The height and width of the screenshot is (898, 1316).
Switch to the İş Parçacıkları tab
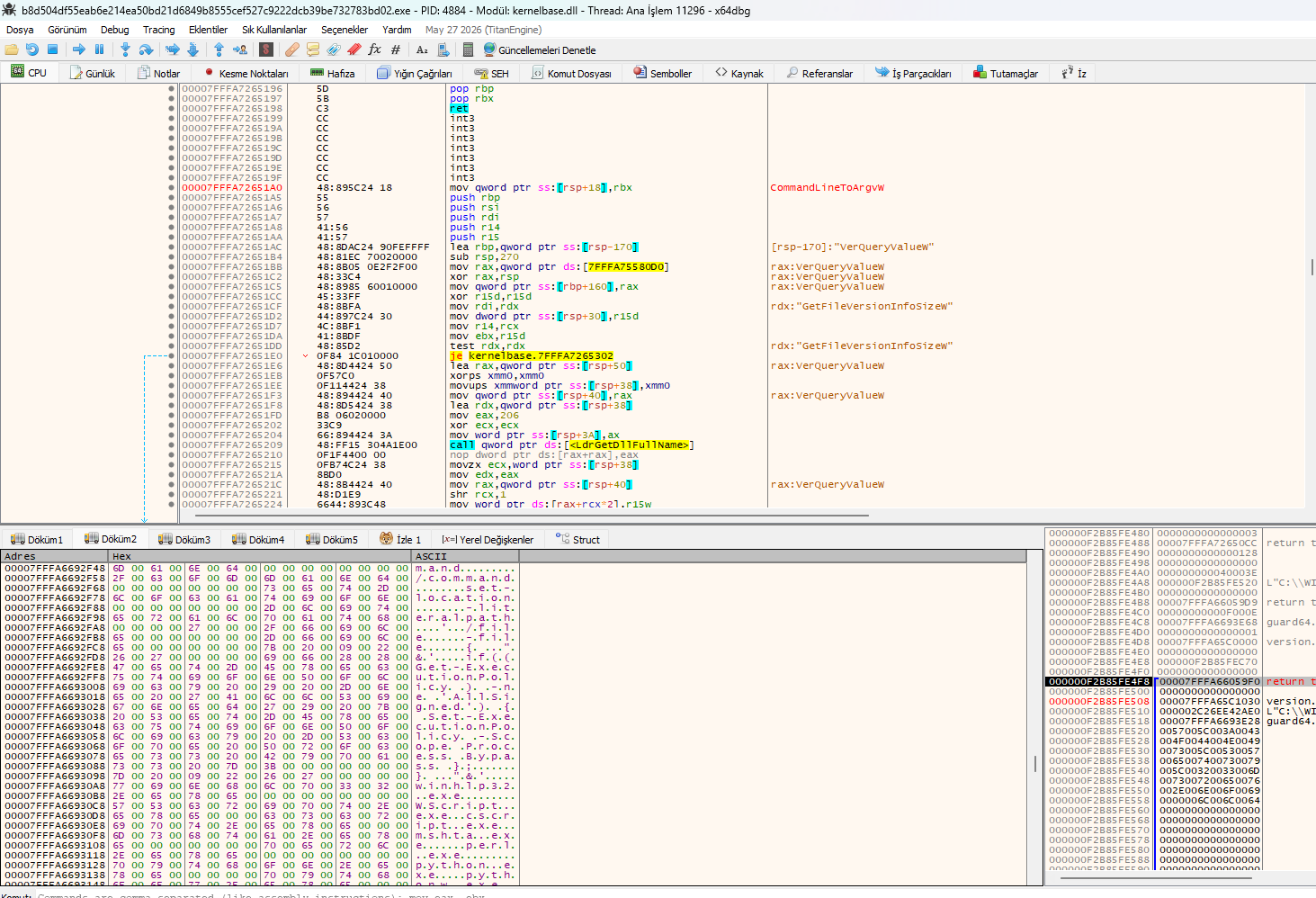click(913, 73)
